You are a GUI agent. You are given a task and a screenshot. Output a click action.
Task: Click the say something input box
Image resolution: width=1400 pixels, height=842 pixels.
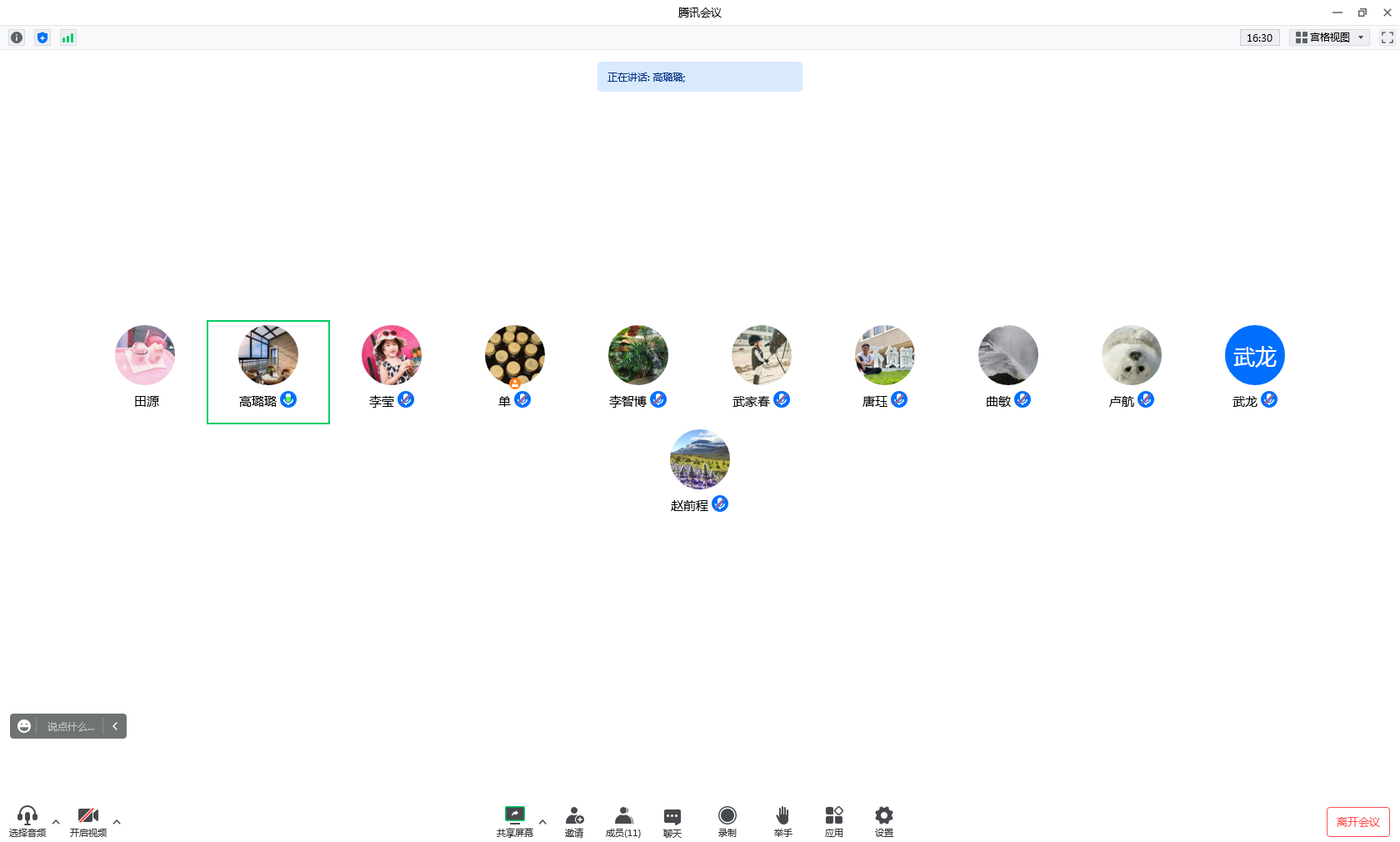coord(71,726)
